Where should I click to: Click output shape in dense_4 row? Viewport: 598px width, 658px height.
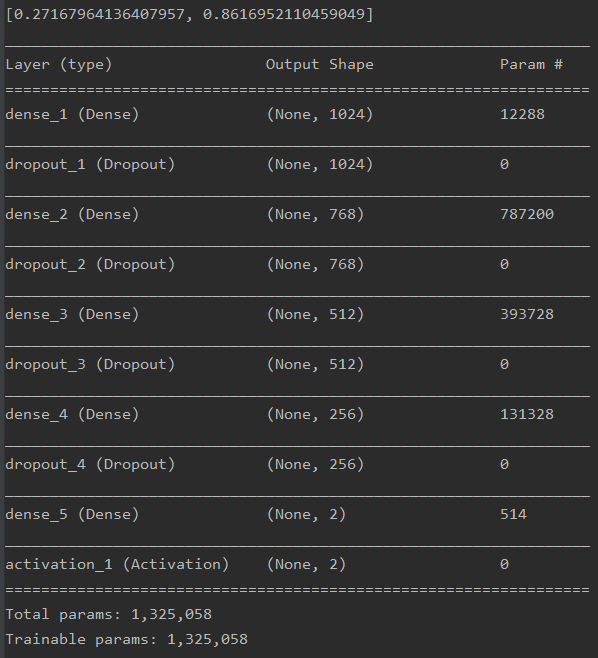[315, 415]
